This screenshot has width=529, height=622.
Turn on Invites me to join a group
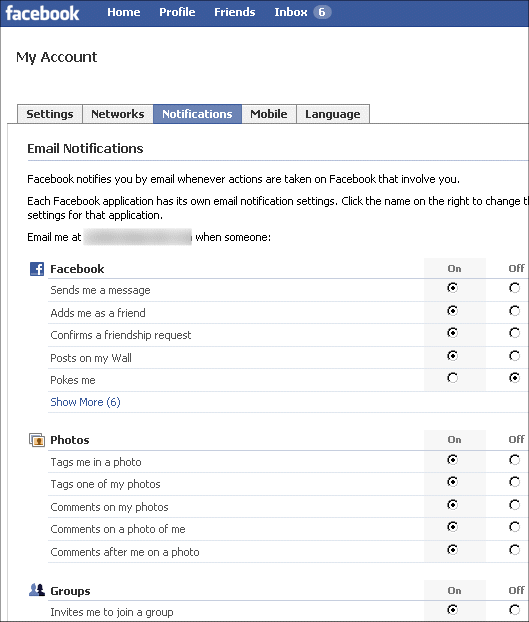452,610
